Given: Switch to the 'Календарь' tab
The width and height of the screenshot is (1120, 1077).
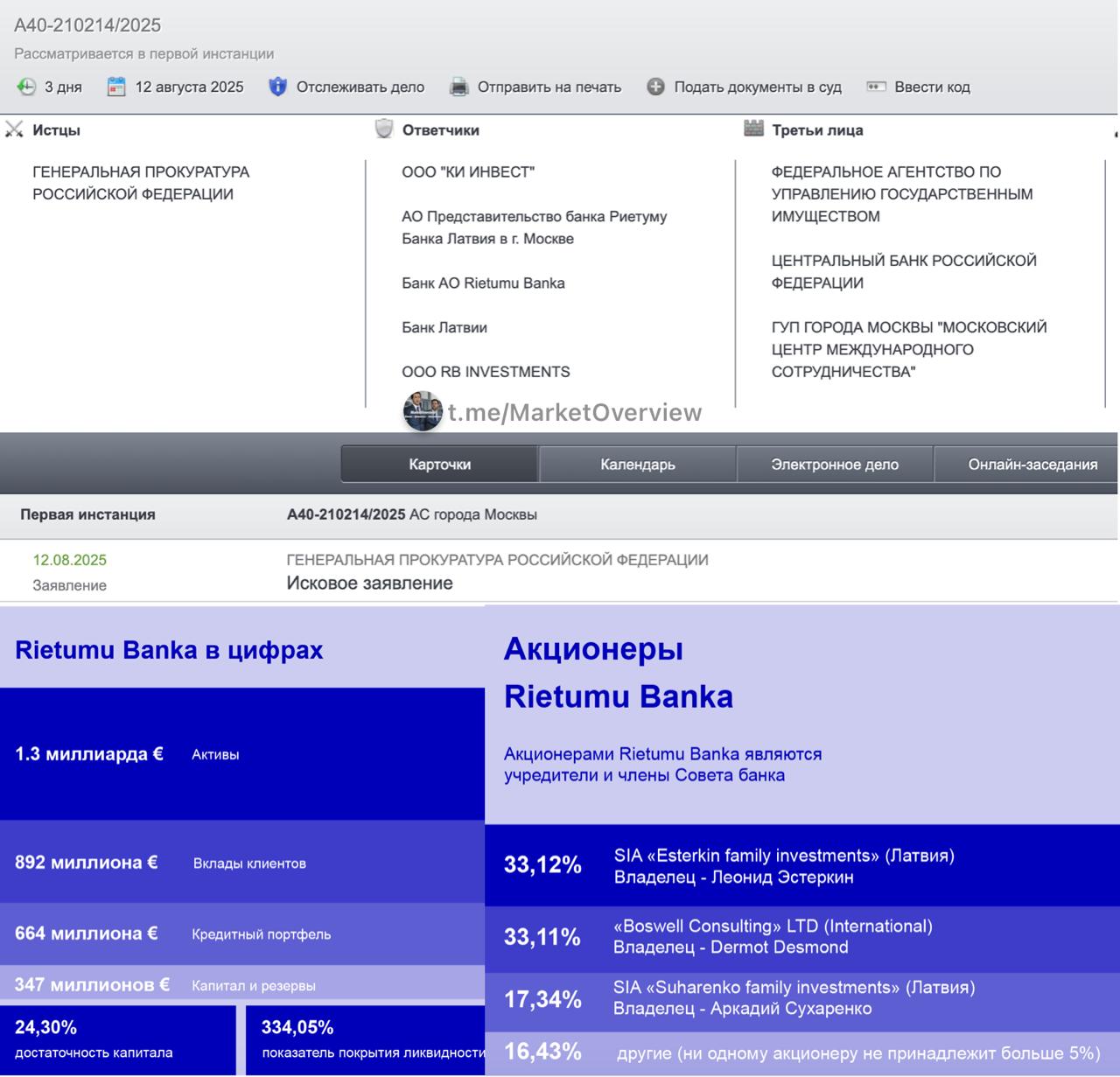Looking at the screenshot, I should click(638, 465).
